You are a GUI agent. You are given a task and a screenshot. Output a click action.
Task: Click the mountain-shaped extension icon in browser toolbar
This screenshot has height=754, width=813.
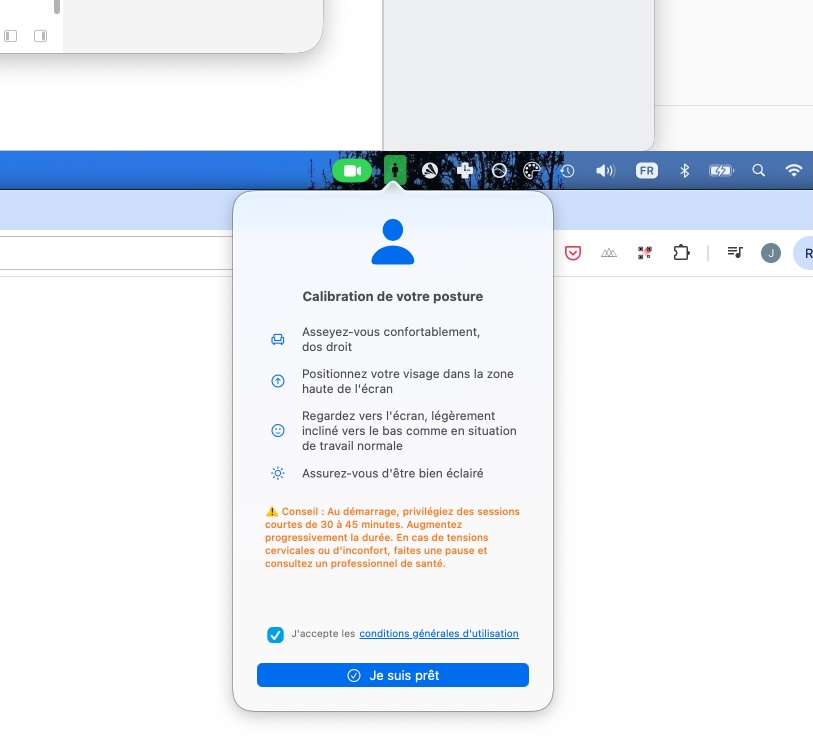pos(609,253)
